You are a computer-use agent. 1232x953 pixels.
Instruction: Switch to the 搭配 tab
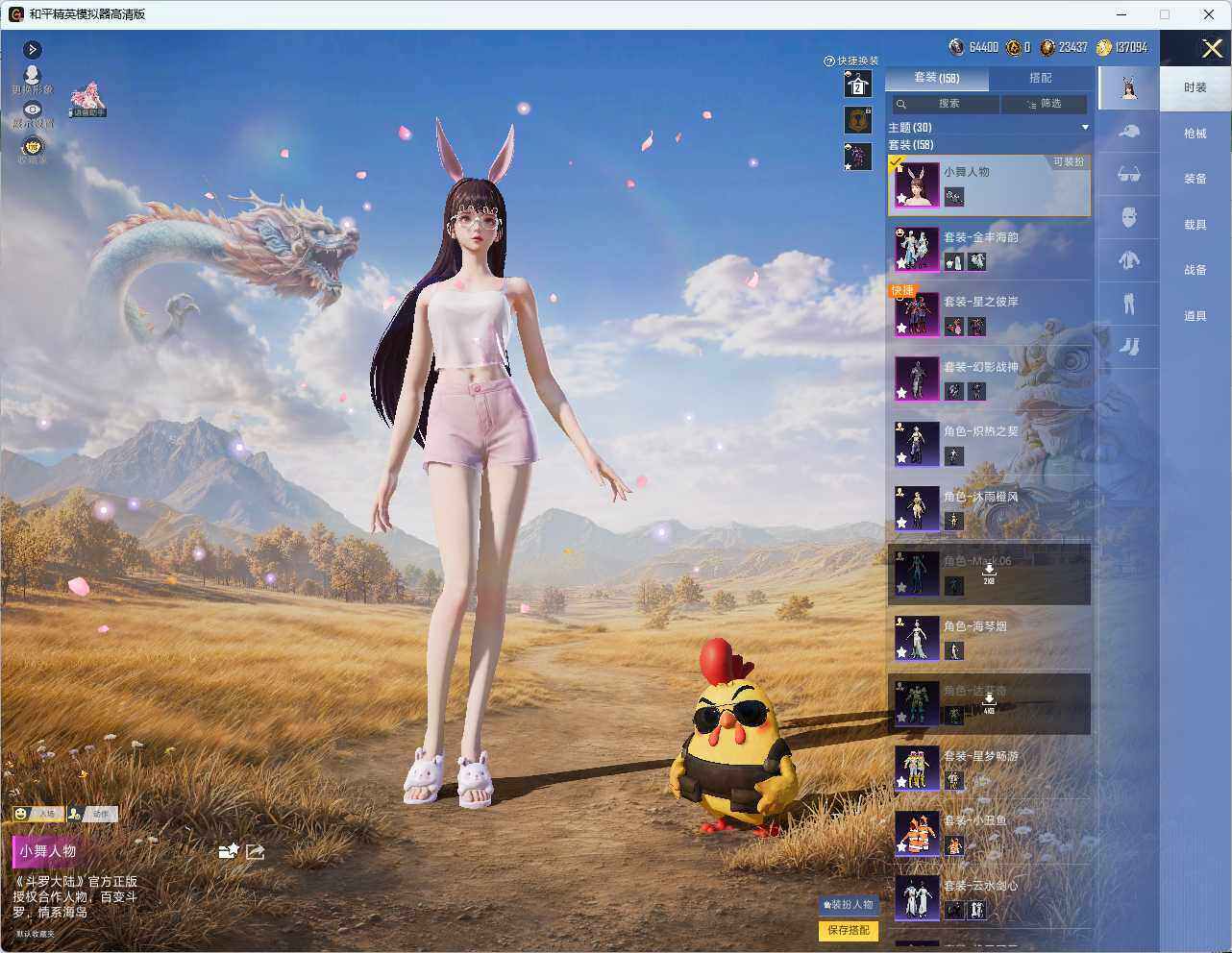[x=1041, y=78]
